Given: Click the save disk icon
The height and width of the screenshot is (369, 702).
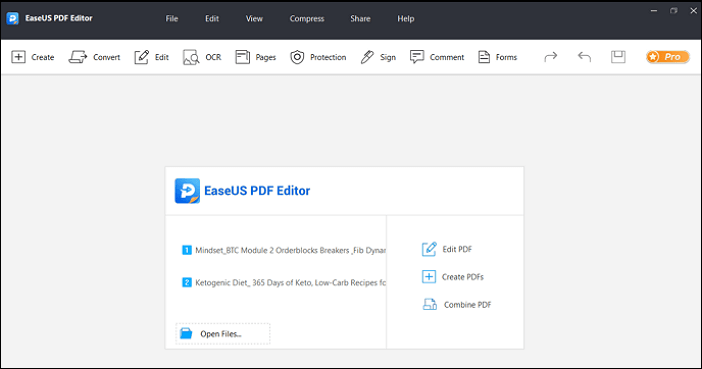Looking at the screenshot, I should point(618,57).
